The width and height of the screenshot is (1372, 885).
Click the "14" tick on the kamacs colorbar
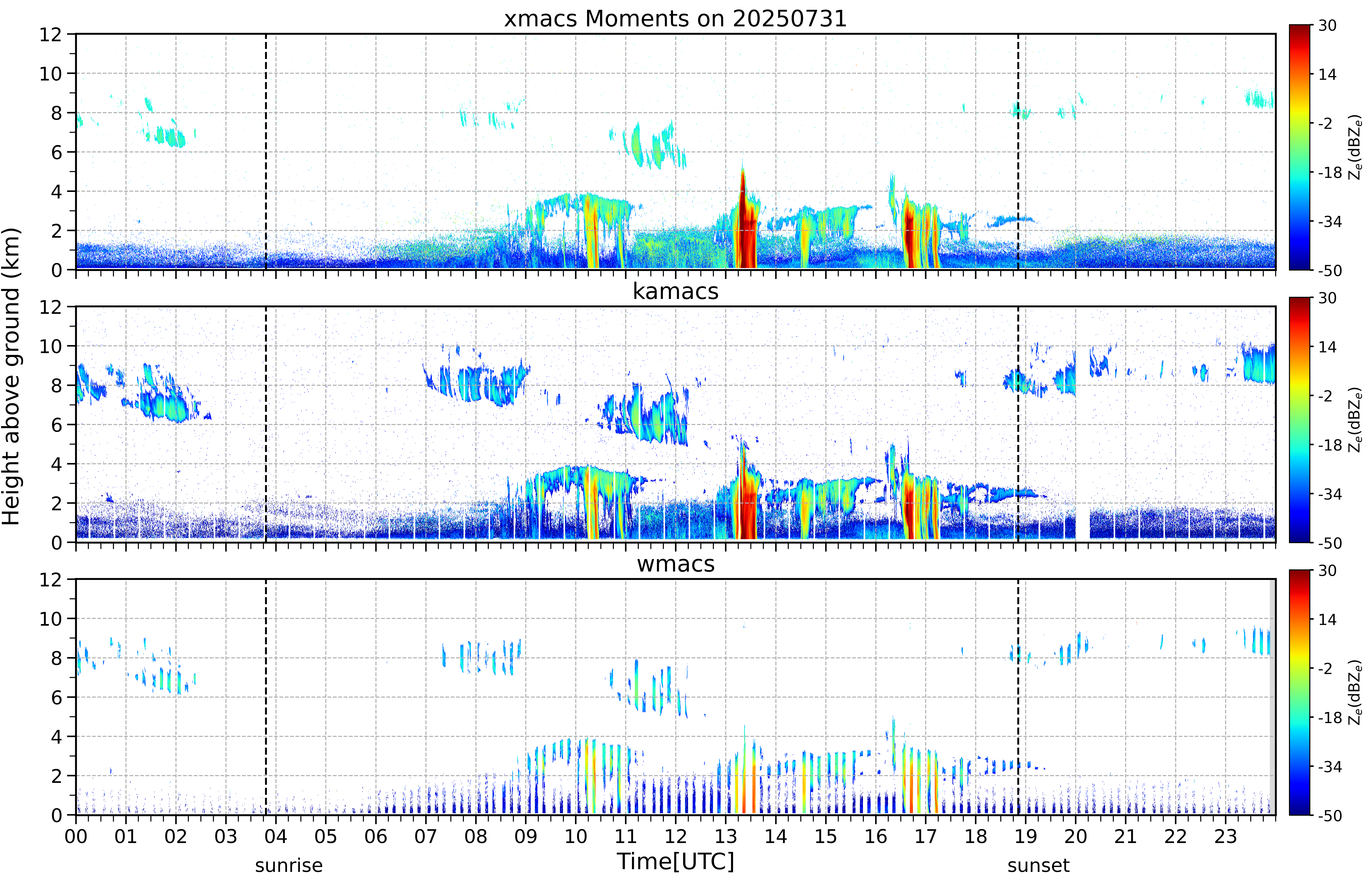[1327, 347]
